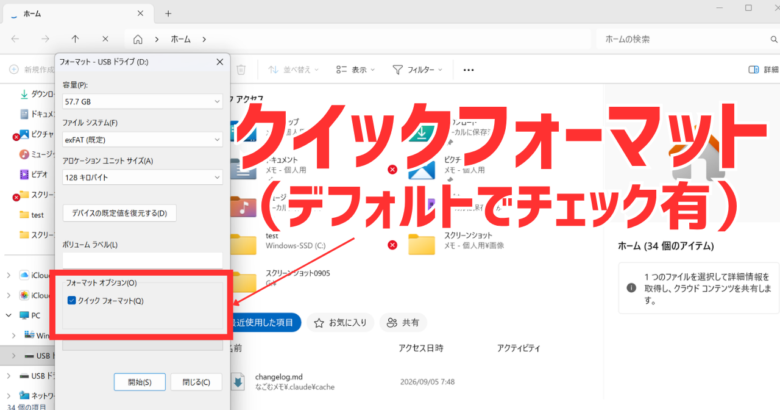
Task: Click the ボリューム ラベル input field
Action: tap(142, 260)
